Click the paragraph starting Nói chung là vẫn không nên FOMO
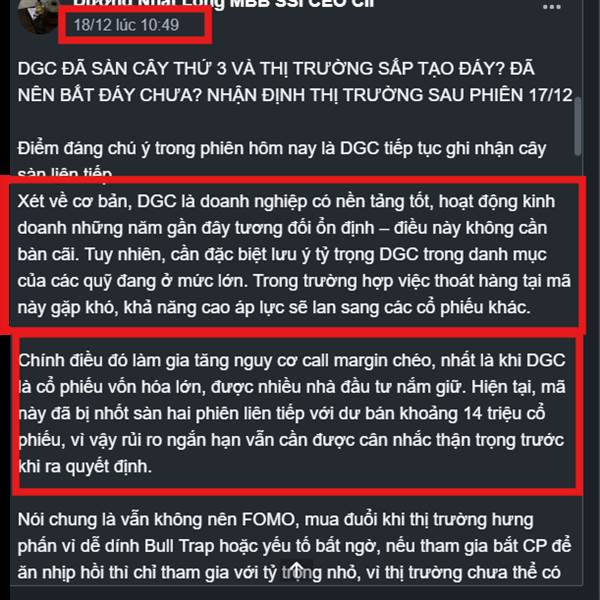600x600 pixels. (294, 546)
